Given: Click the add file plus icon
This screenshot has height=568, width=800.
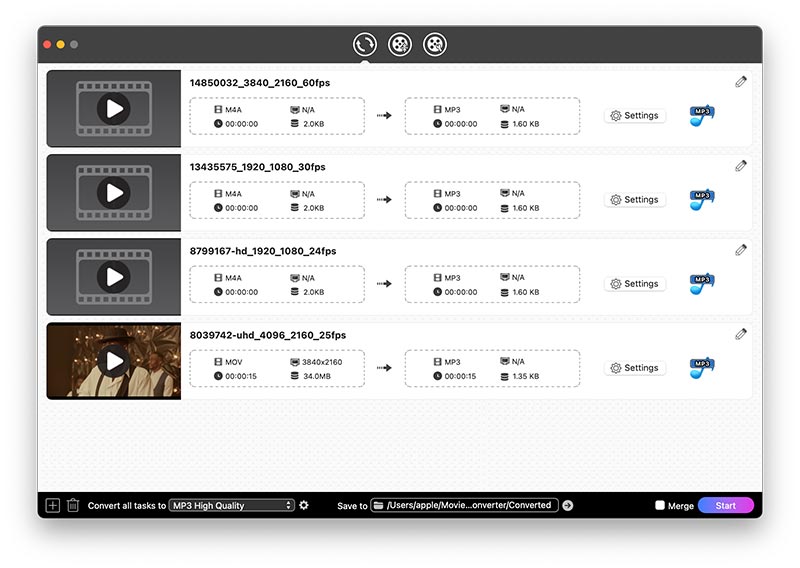Looking at the screenshot, I should pos(53,505).
